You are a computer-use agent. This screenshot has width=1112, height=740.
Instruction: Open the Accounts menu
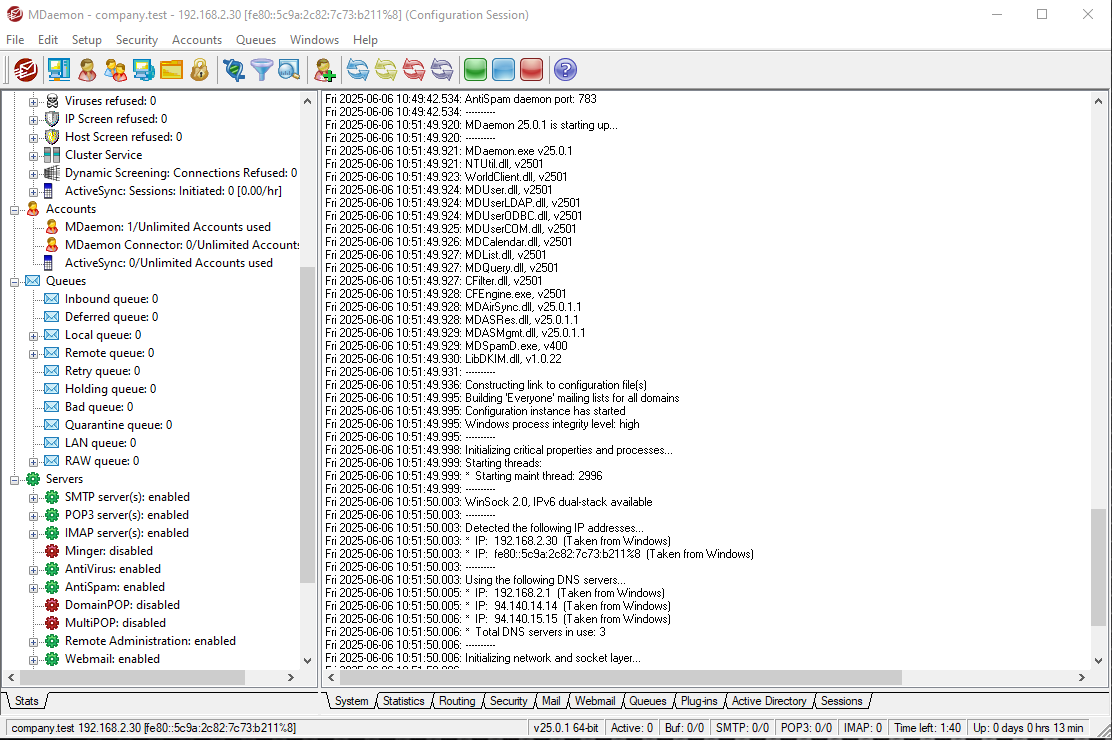coord(196,40)
